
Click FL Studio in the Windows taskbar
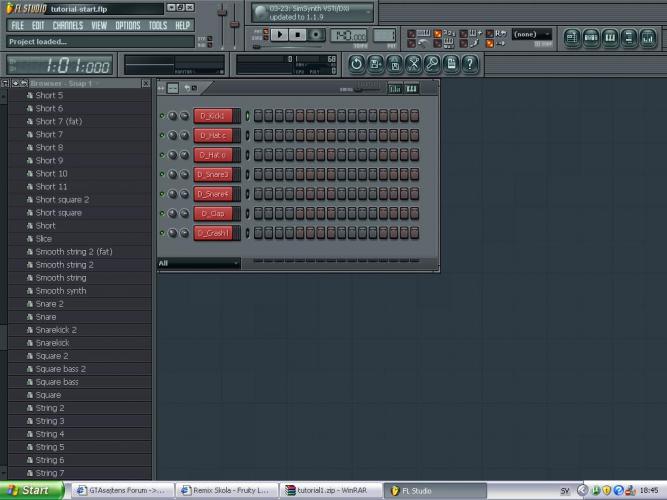click(418, 490)
